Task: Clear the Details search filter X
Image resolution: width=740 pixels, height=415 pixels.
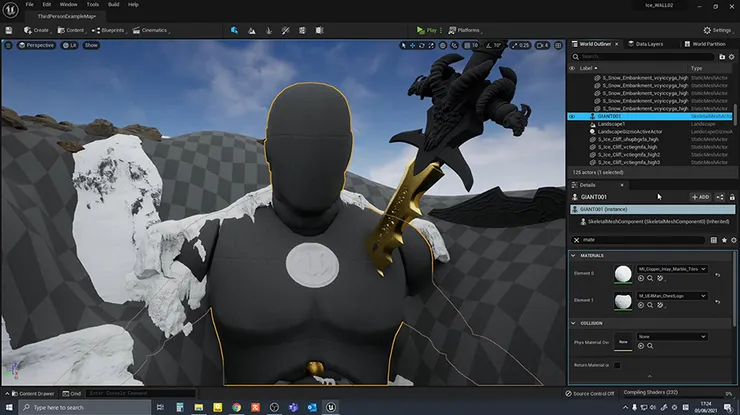Action: (576, 240)
